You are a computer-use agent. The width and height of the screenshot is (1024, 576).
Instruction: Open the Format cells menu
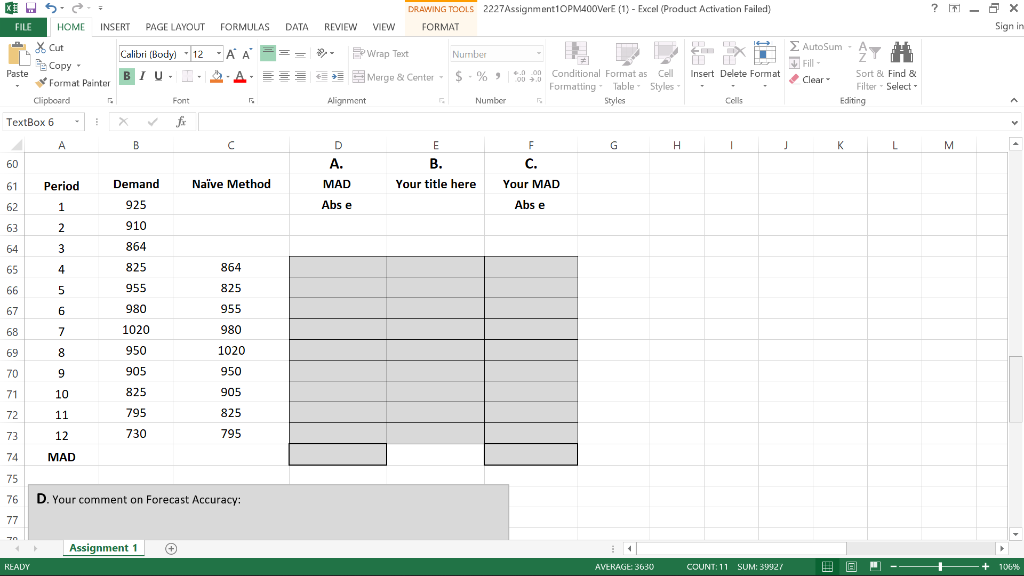coord(765,65)
